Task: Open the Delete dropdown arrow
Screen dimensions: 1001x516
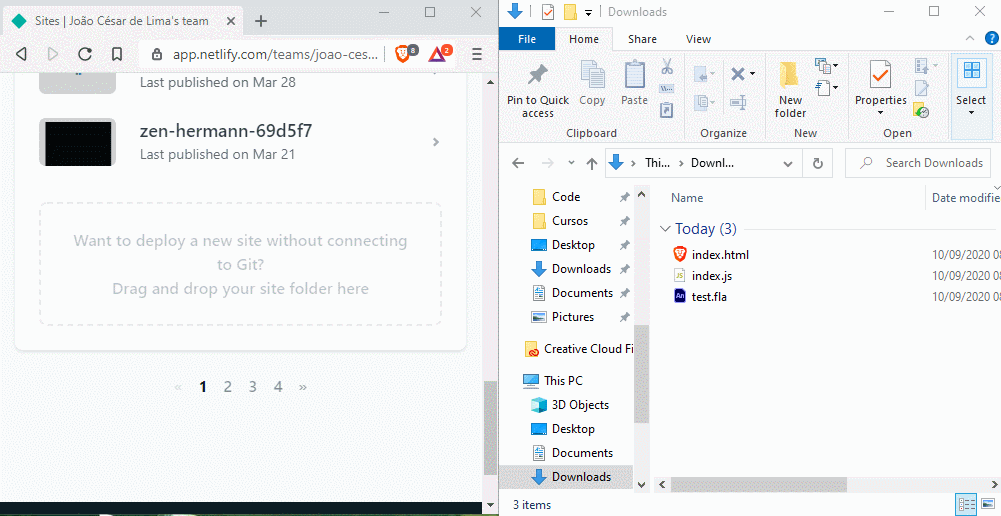Action: (x=752, y=74)
